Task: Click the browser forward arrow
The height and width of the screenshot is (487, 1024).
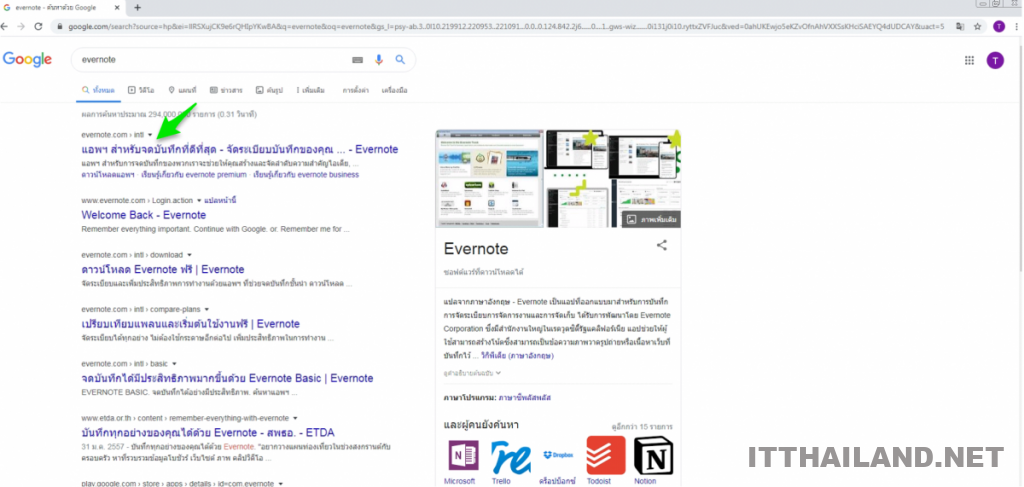Action: 22,27
